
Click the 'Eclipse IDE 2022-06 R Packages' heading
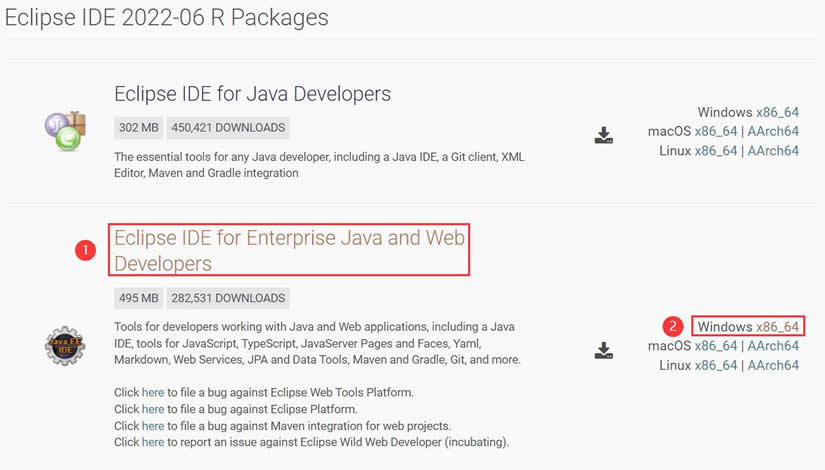pyautogui.click(x=167, y=18)
